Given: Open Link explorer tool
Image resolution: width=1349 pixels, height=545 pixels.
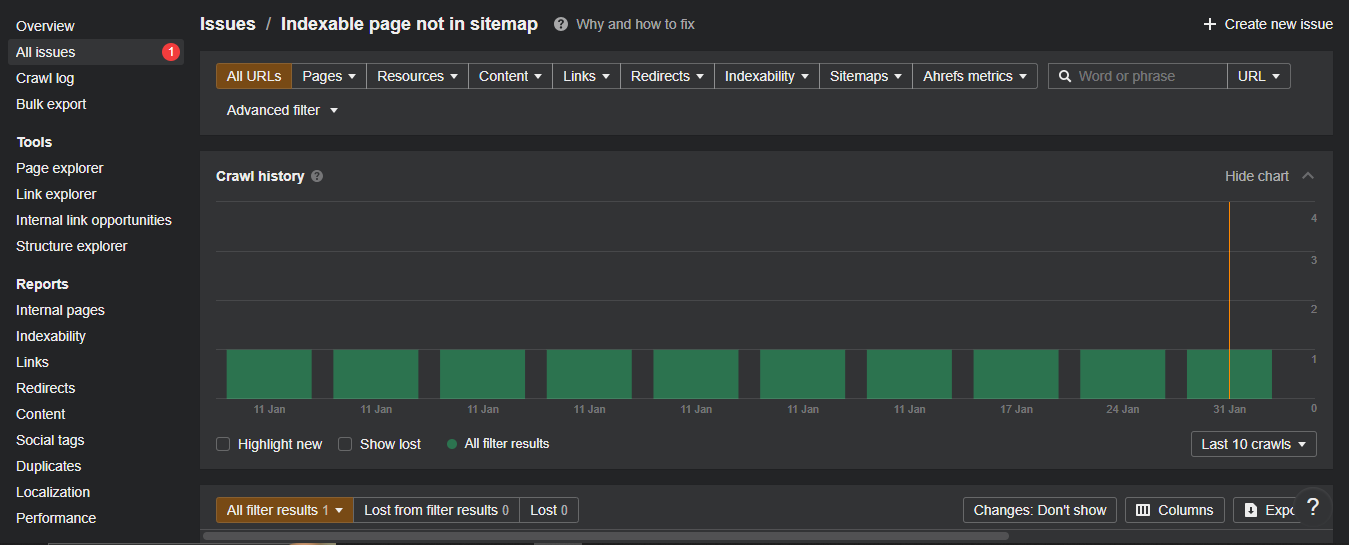Looking at the screenshot, I should [x=56, y=194].
